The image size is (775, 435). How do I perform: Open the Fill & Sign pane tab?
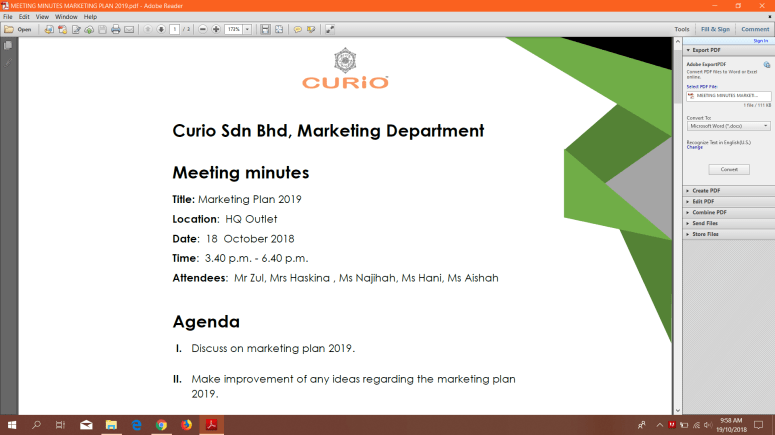click(715, 30)
